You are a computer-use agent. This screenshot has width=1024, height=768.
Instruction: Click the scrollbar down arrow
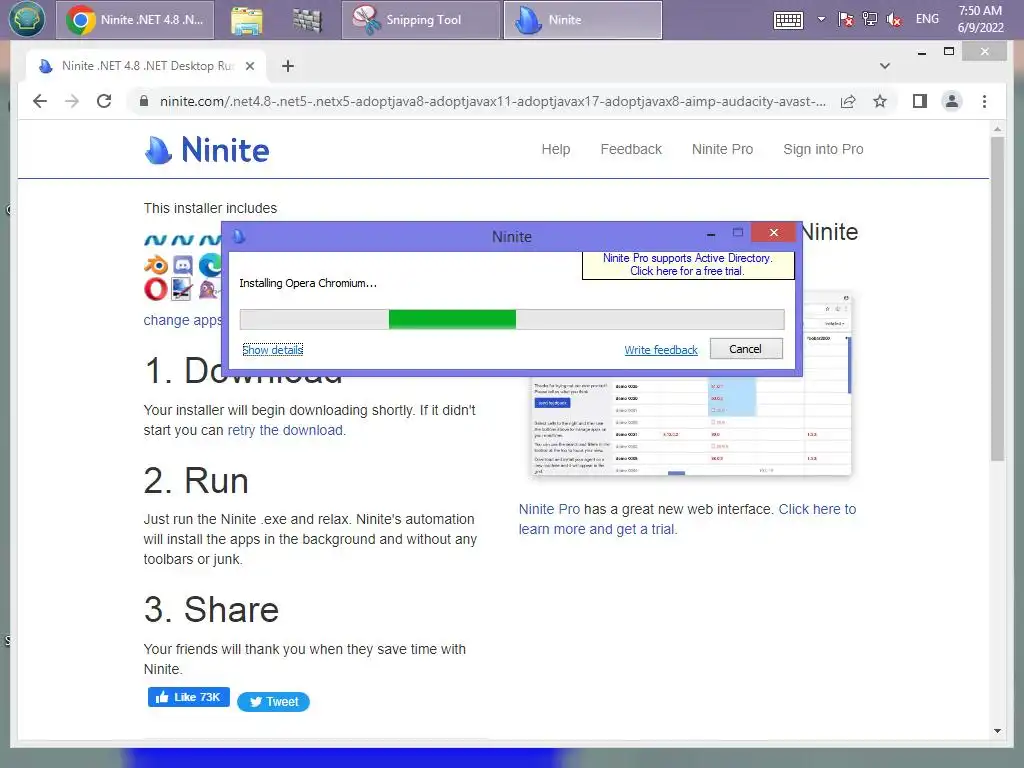pyautogui.click(x=997, y=731)
